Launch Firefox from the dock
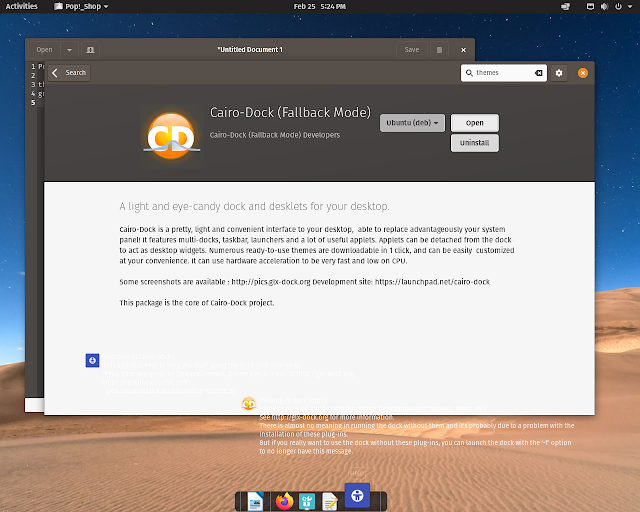Viewport: 640px width, 512px height. [x=284, y=502]
